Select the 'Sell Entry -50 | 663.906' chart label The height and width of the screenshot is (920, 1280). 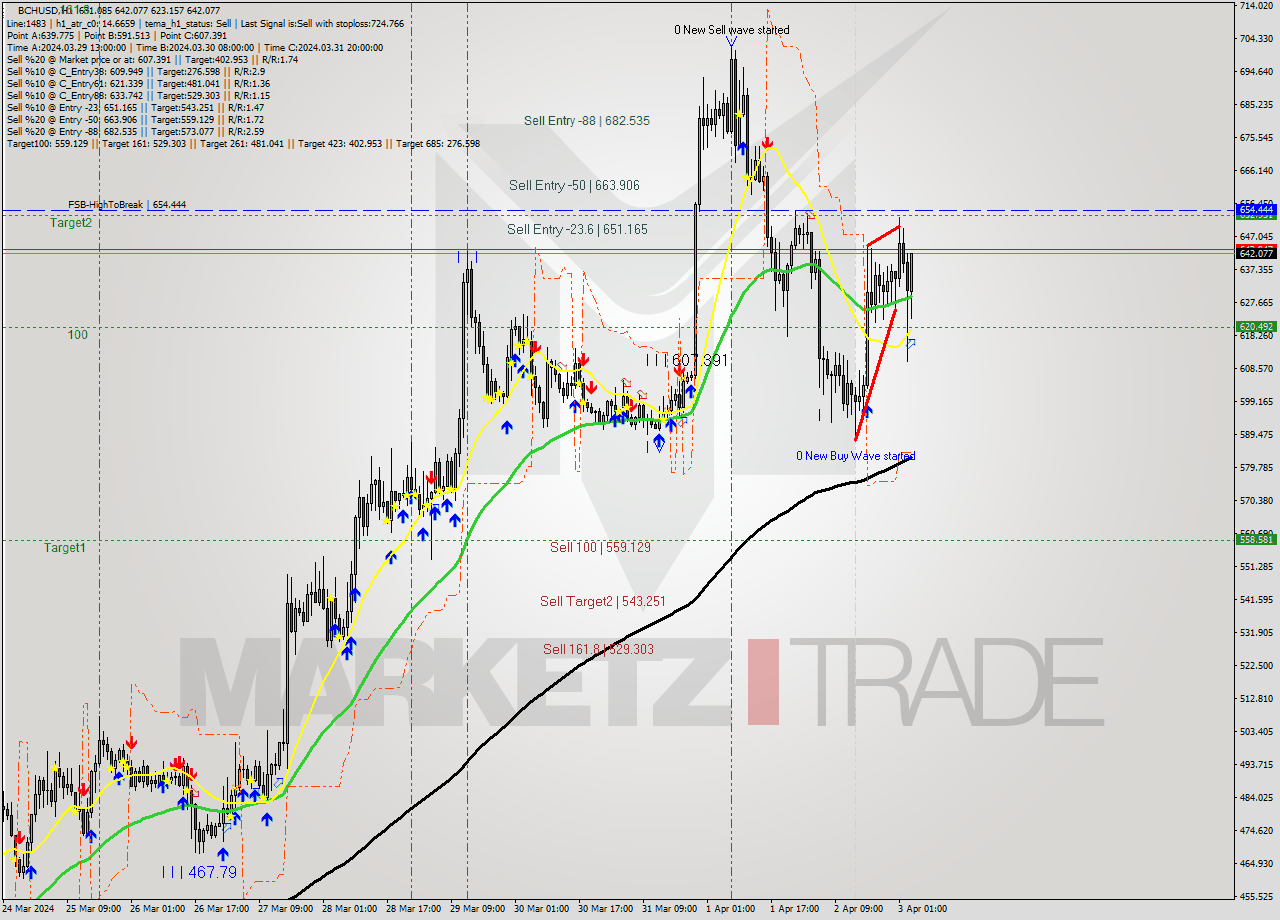pos(574,185)
